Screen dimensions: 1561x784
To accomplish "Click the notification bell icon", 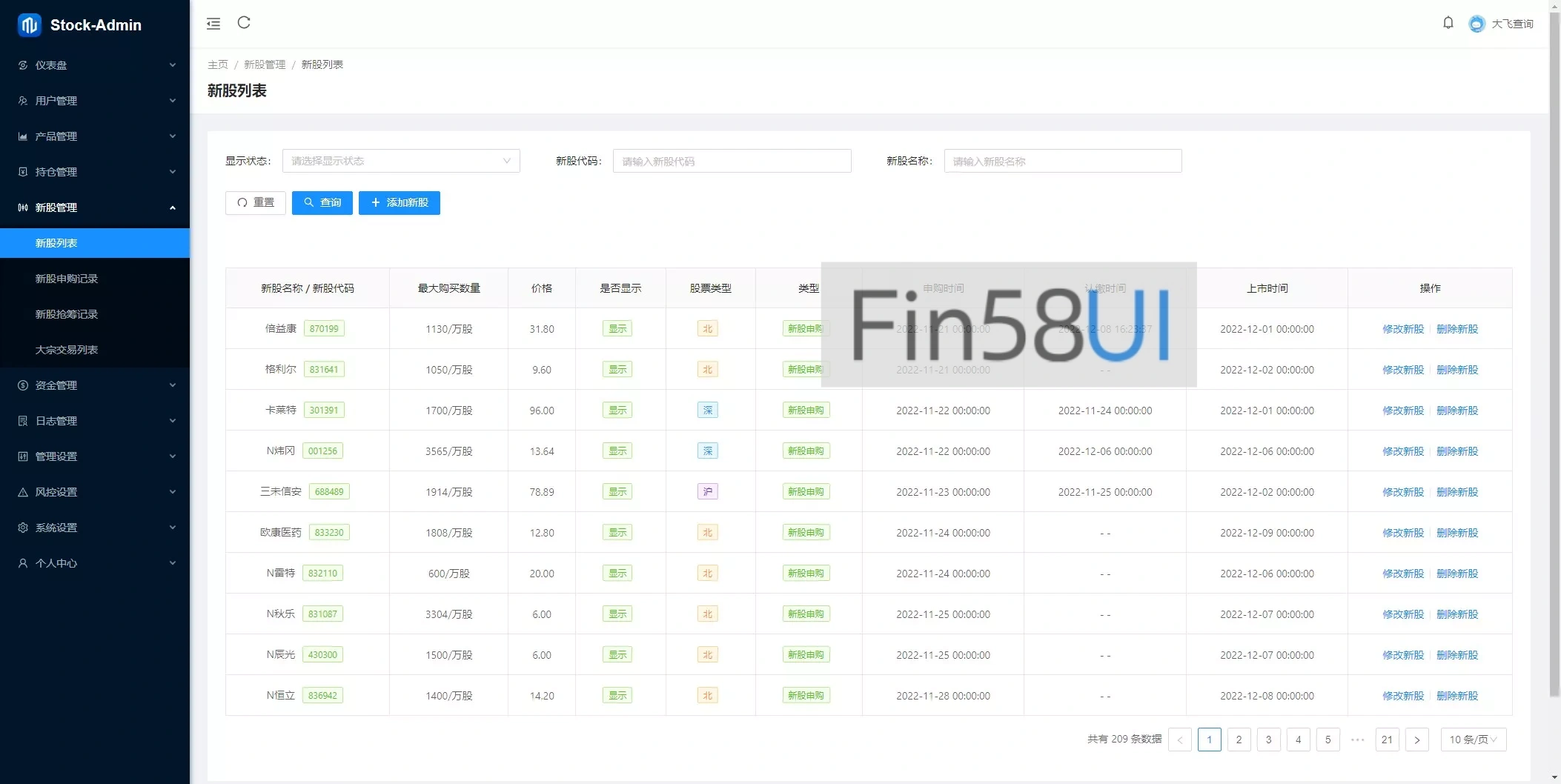I will (x=1448, y=23).
